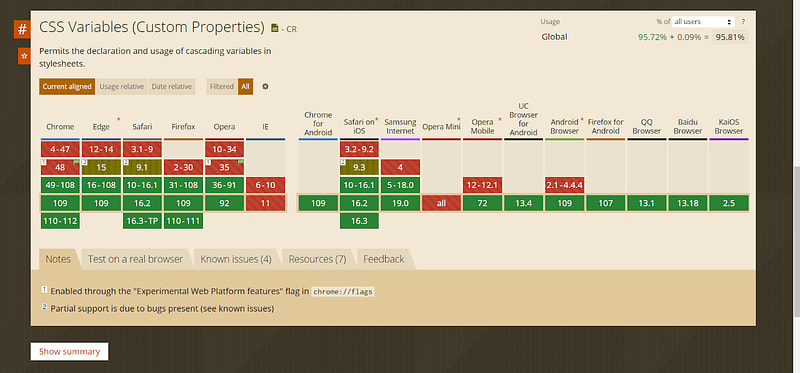Select Opera 36-91 cell
Viewport: 800px width, 373px height.
tap(224, 185)
